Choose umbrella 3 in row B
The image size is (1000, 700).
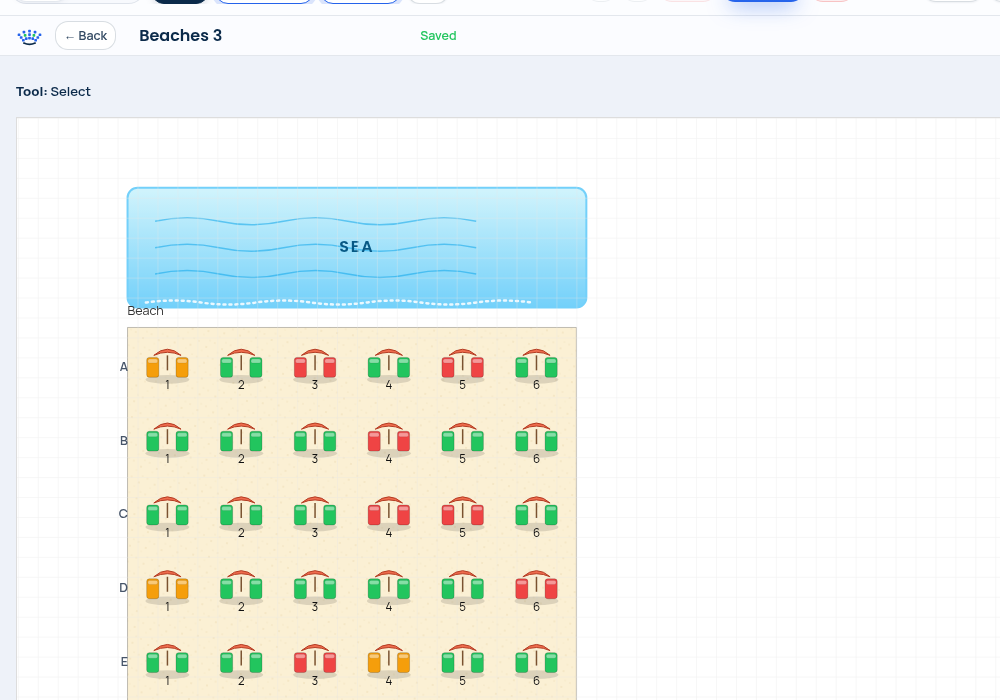[x=315, y=441]
